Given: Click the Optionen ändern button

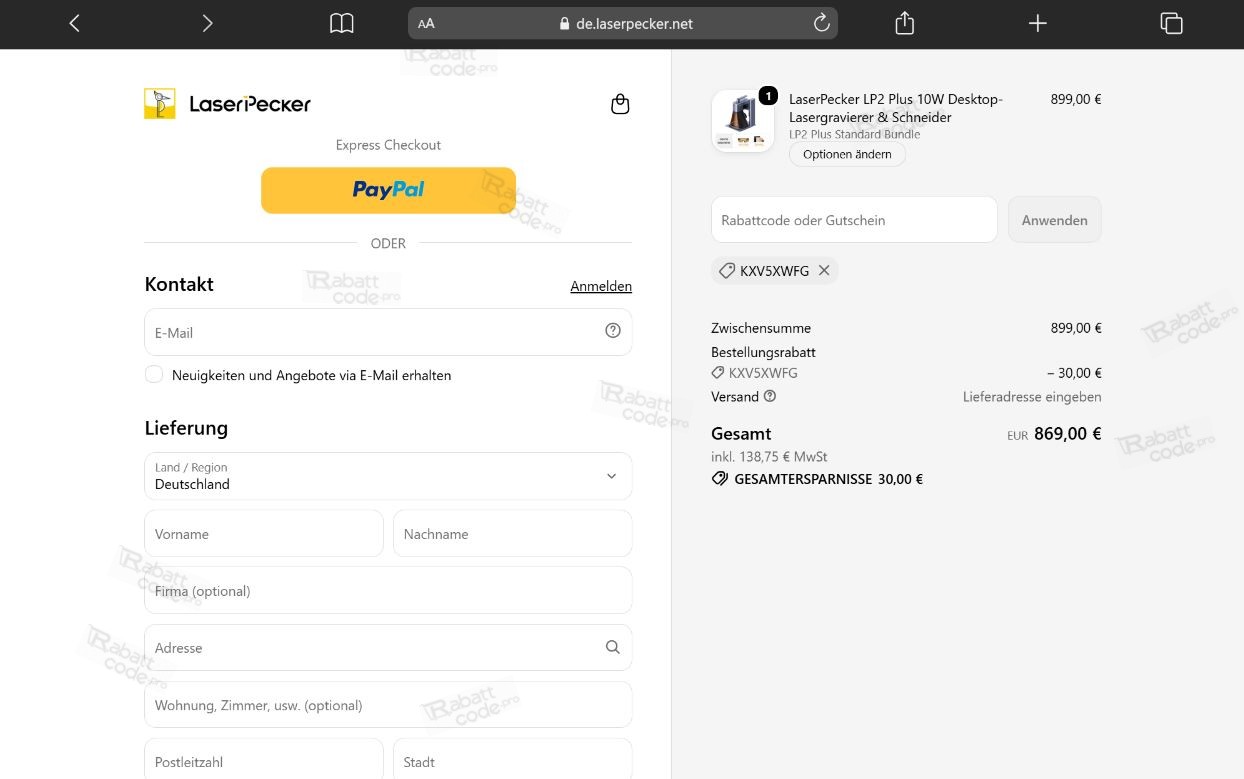Looking at the screenshot, I should 847,154.
